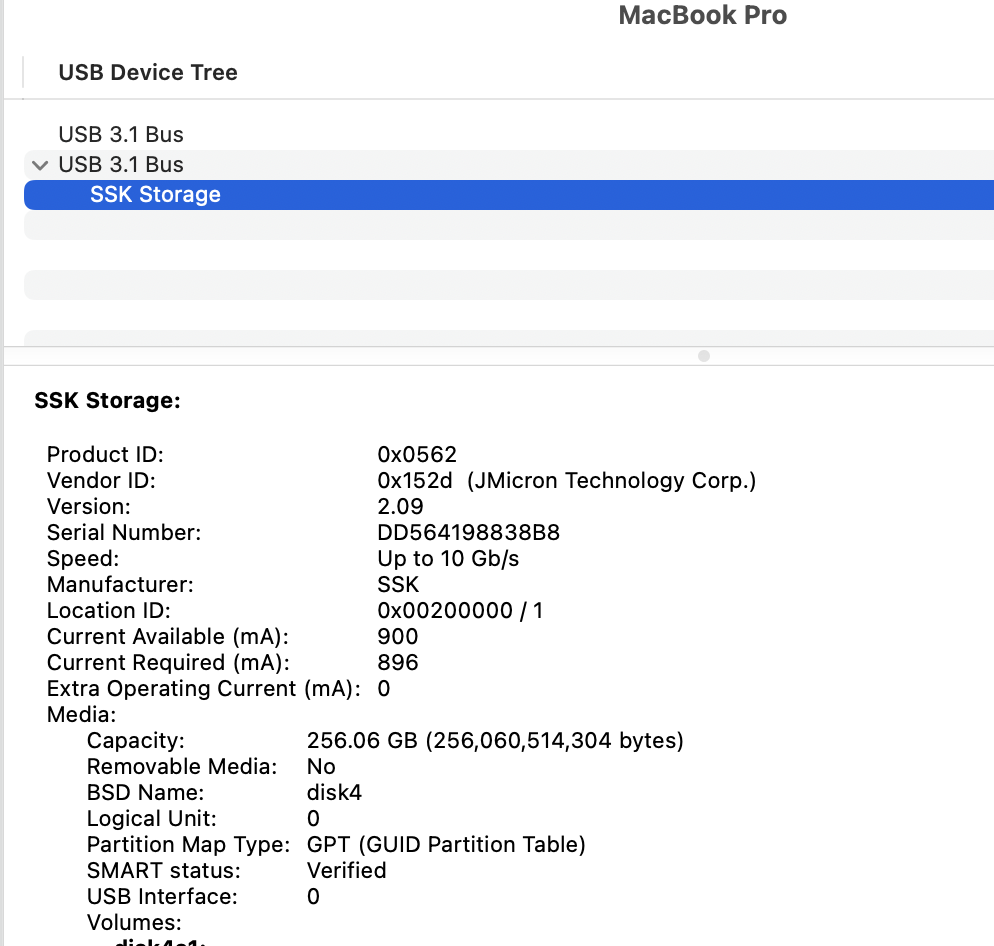Click the Serial Number: label
Viewport: 994px width, 946px height.
coord(124,533)
